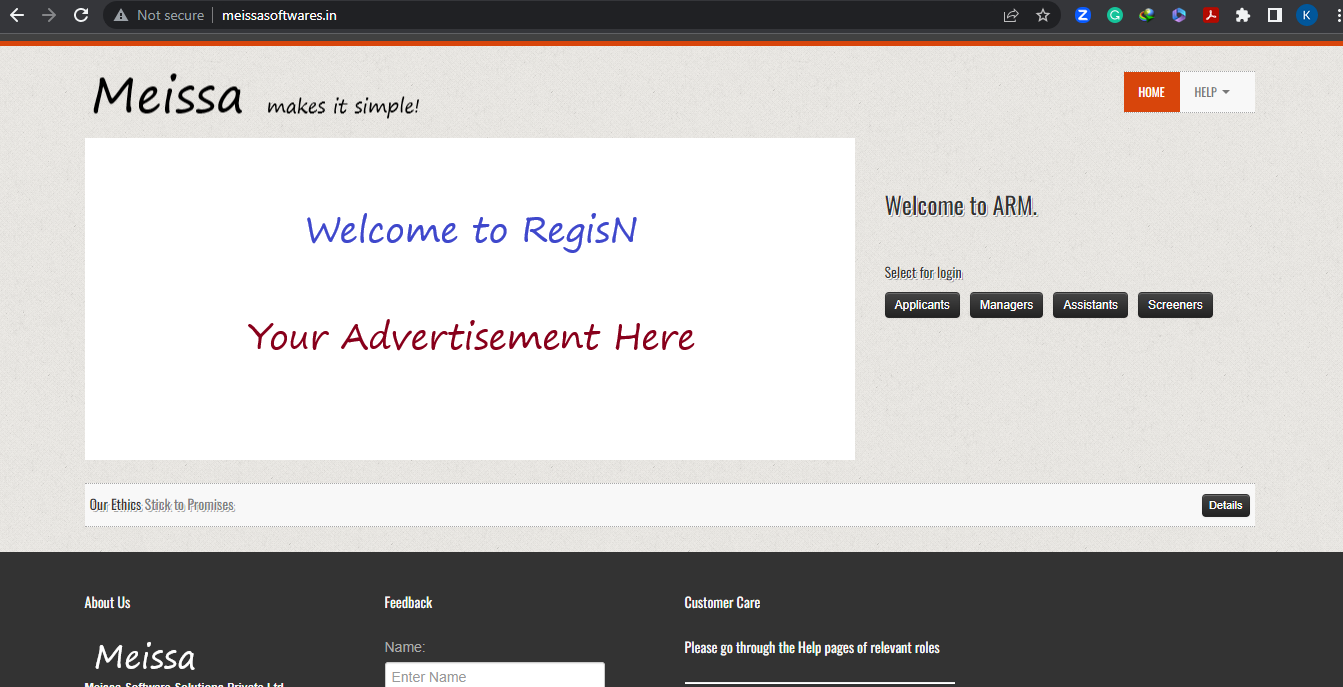1343x687 pixels.
Task: Click the feedback Enter Name field
Action: coord(494,676)
